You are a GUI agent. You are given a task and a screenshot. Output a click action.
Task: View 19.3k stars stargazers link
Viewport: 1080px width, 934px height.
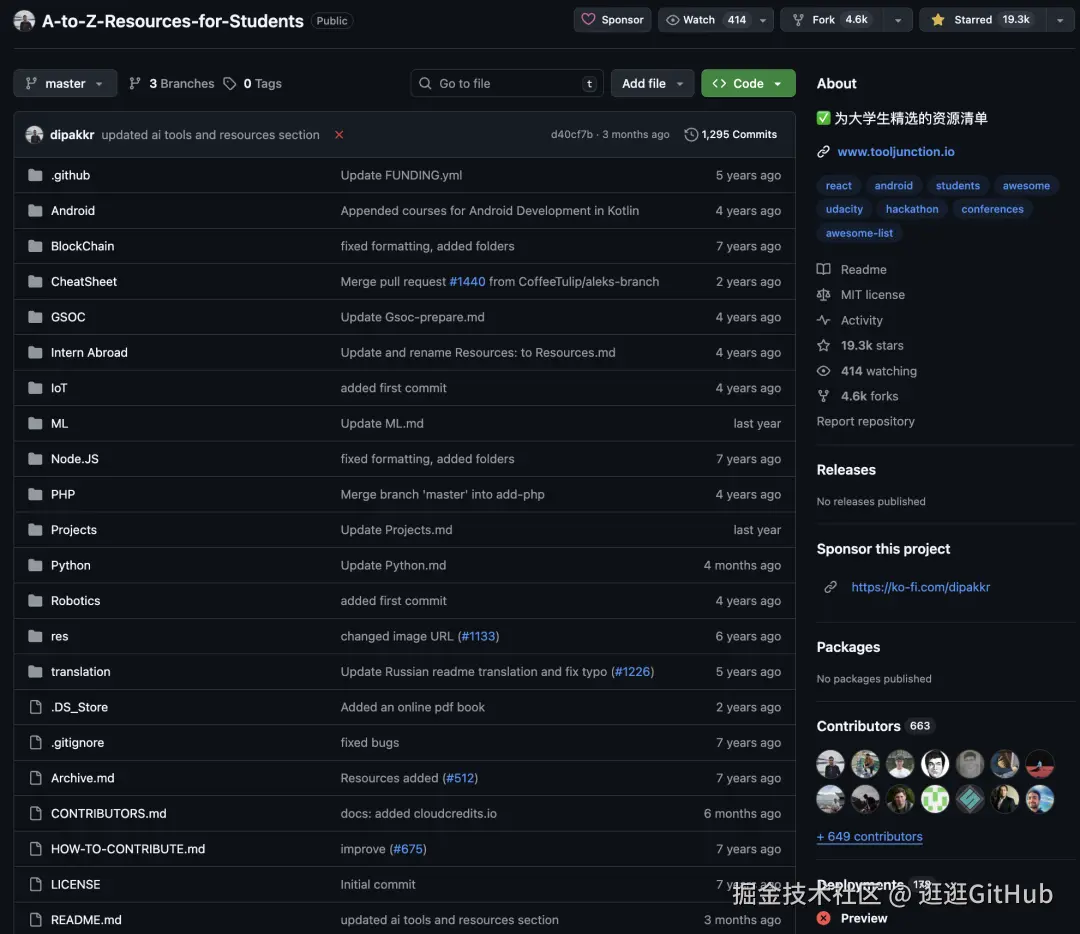coord(860,345)
